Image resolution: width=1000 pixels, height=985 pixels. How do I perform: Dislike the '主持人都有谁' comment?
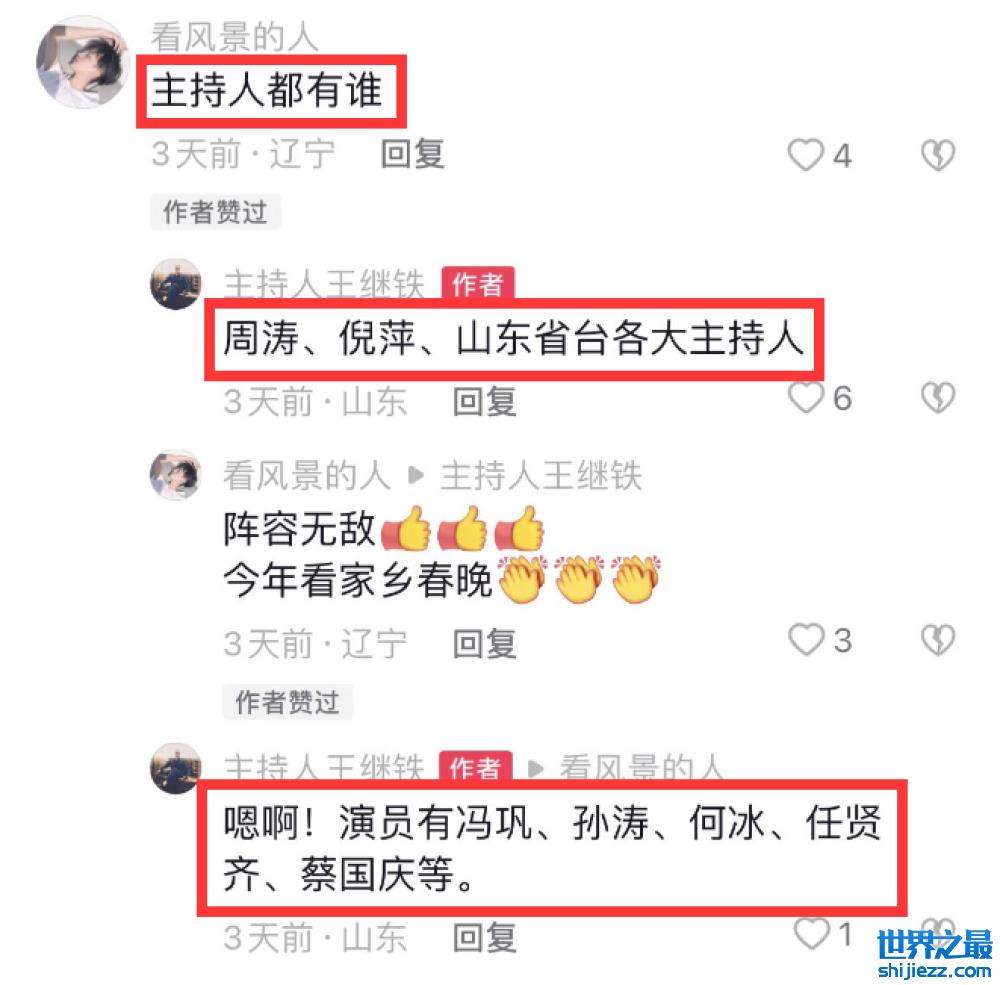click(938, 155)
